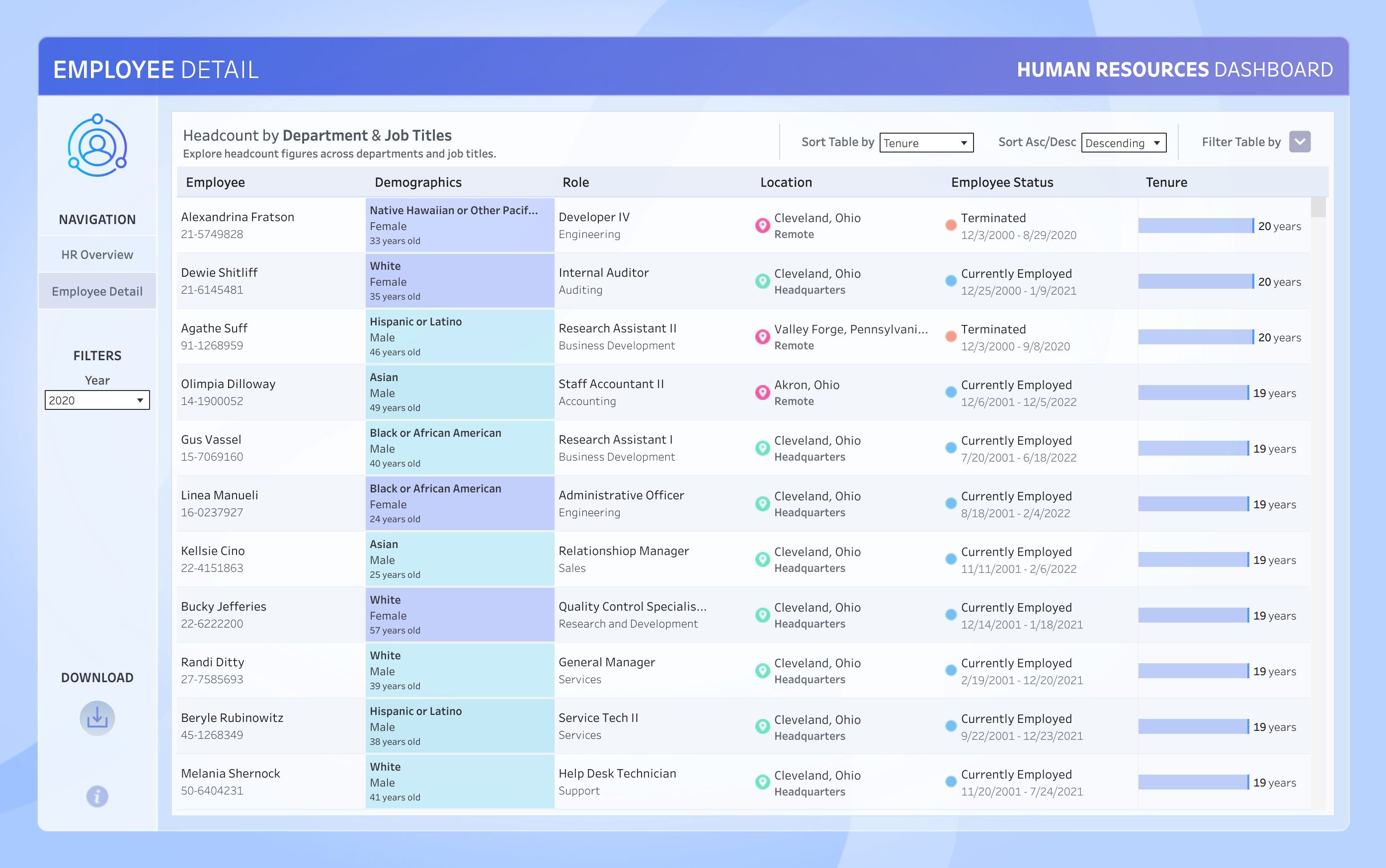Open the Year 2020 filter dropdown
This screenshot has height=868, width=1386.
(x=97, y=400)
